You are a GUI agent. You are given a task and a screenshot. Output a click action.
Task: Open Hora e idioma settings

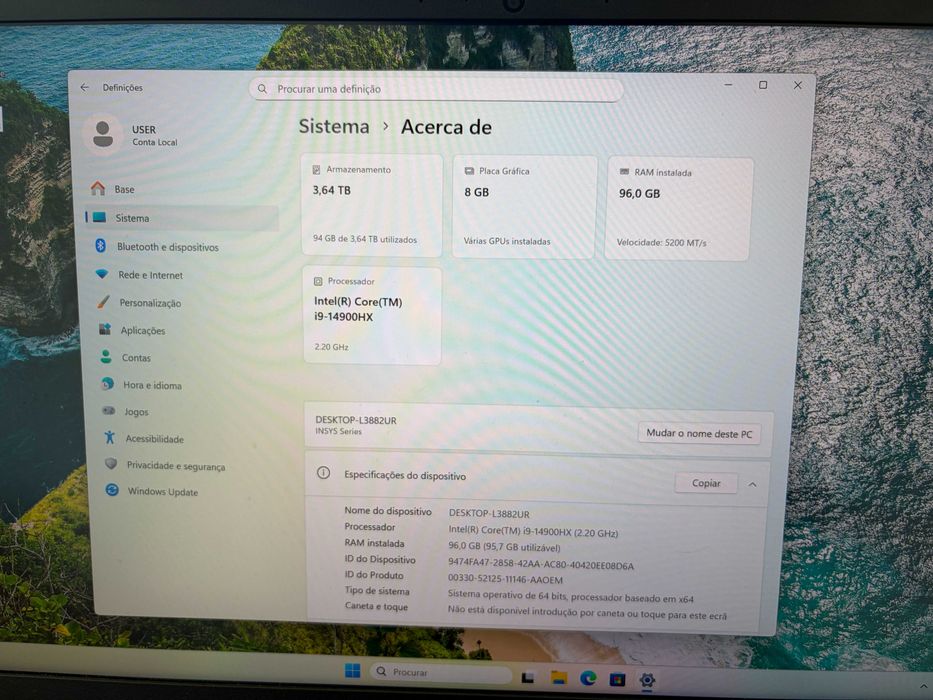[152, 385]
